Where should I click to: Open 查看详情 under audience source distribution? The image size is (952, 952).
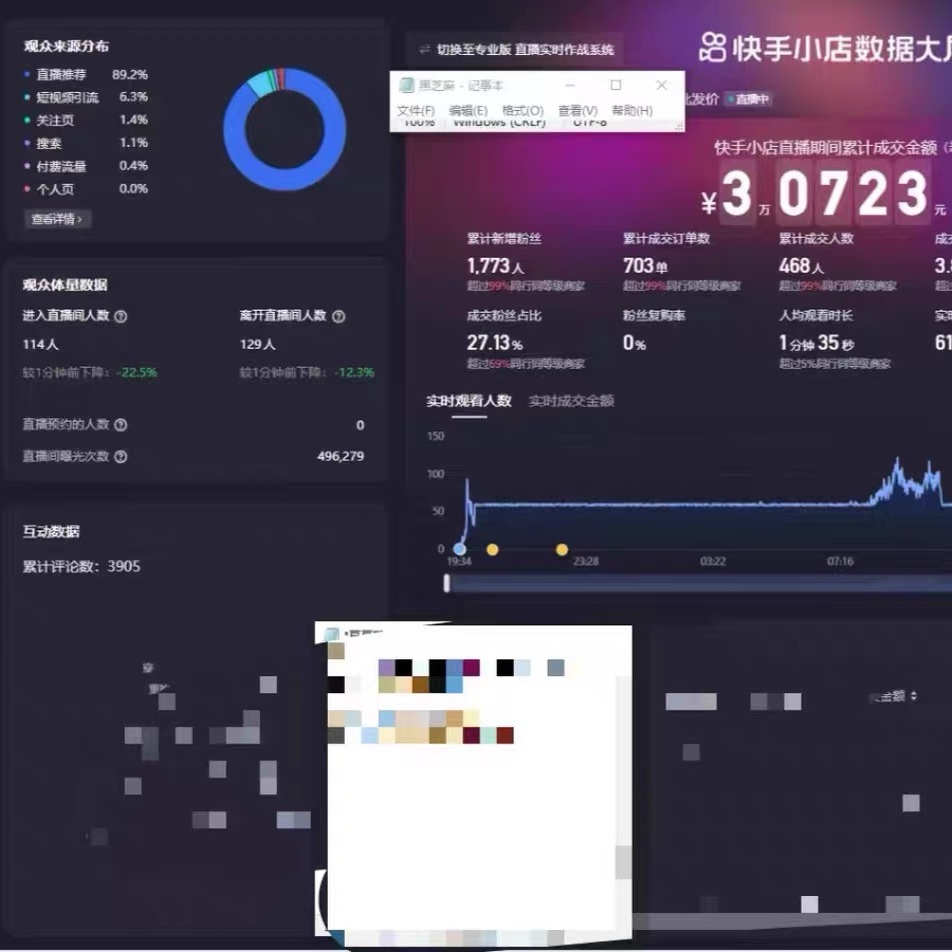click(57, 219)
